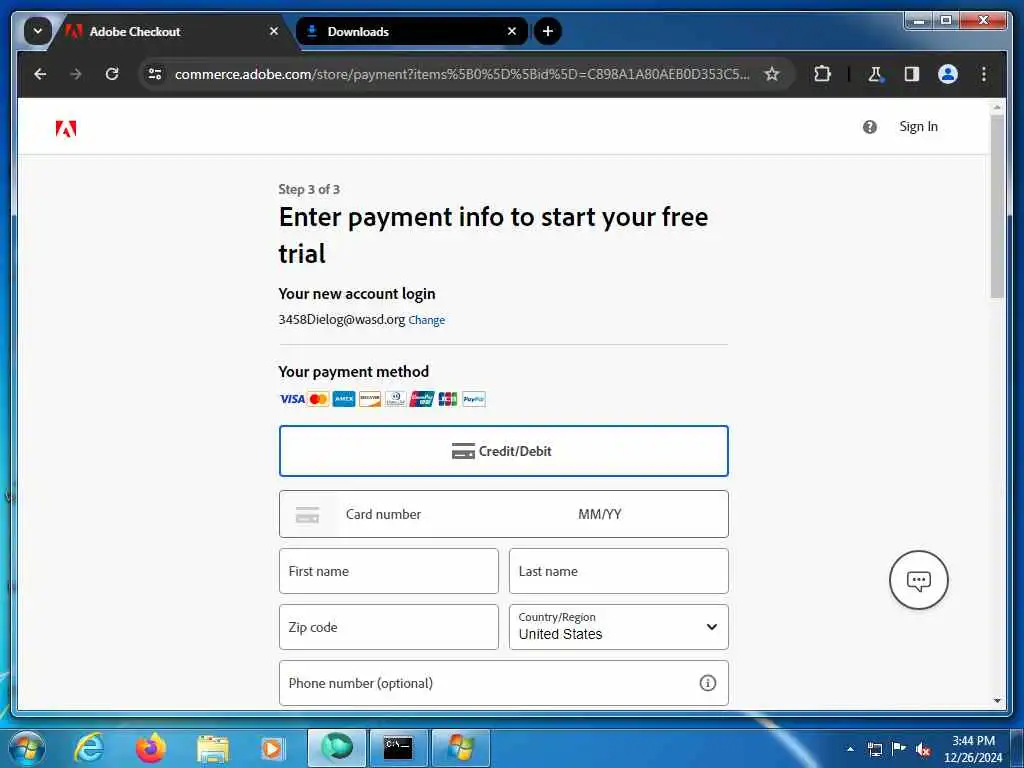Click the browser forward arrow
Viewport: 1024px width, 768px height.
pyautogui.click(x=76, y=74)
